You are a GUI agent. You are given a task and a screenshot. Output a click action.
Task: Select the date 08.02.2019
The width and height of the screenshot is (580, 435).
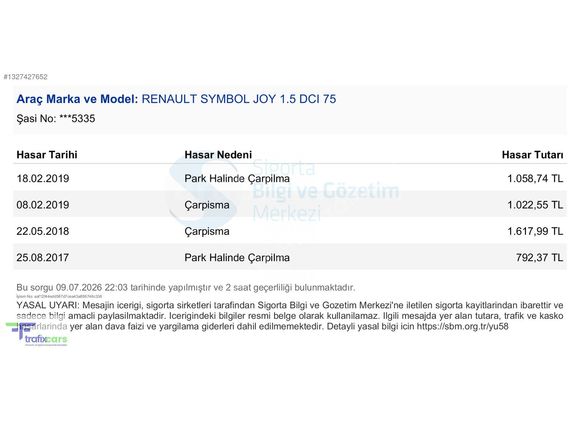[x=43, y=205]
